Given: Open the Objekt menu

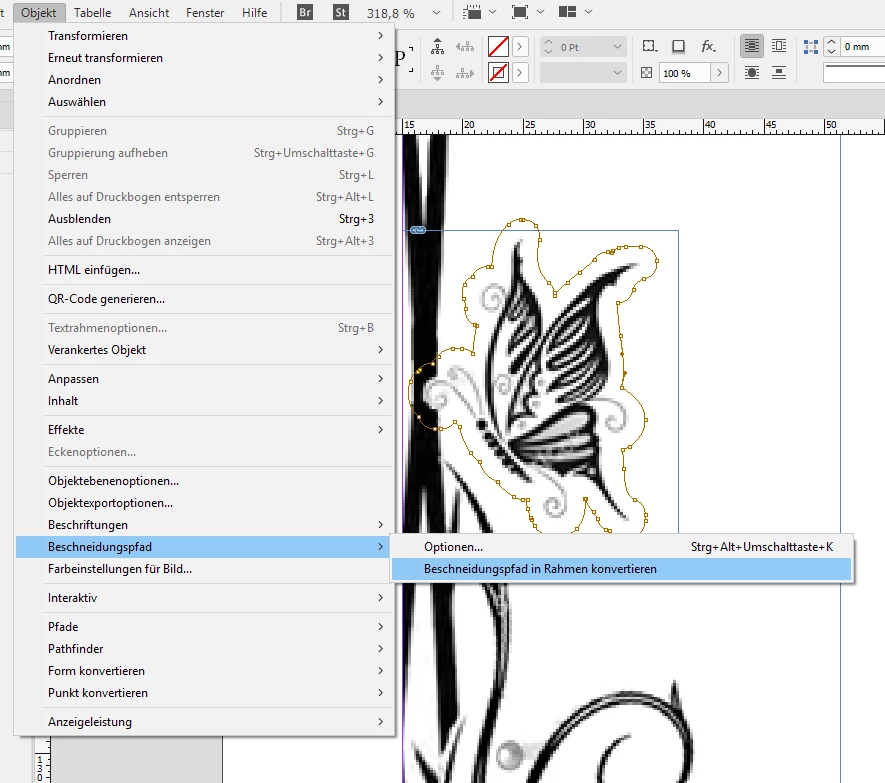Looking at the screenshot, I should (38, 12).
